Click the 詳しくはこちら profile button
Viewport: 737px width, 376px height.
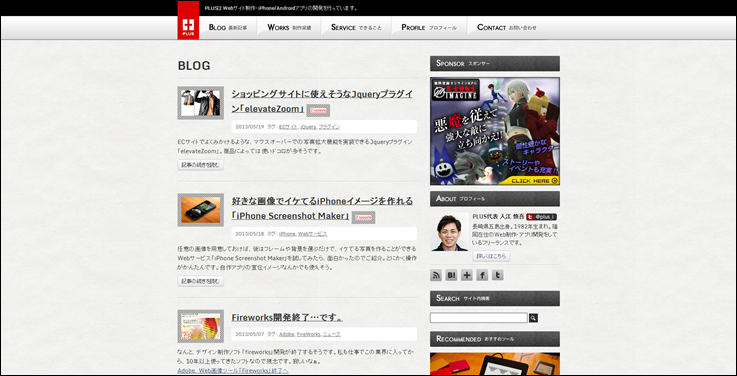tap(491, 256)
